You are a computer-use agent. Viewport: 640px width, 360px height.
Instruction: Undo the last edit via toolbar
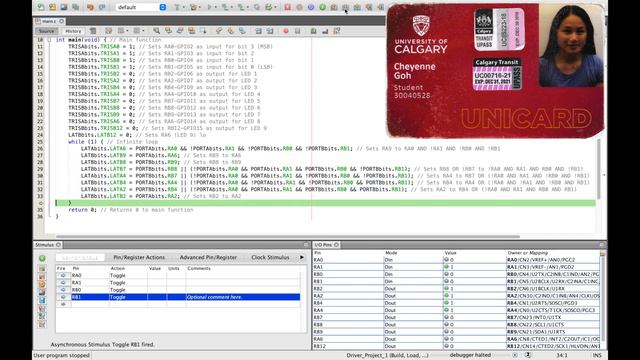[90, 7]
